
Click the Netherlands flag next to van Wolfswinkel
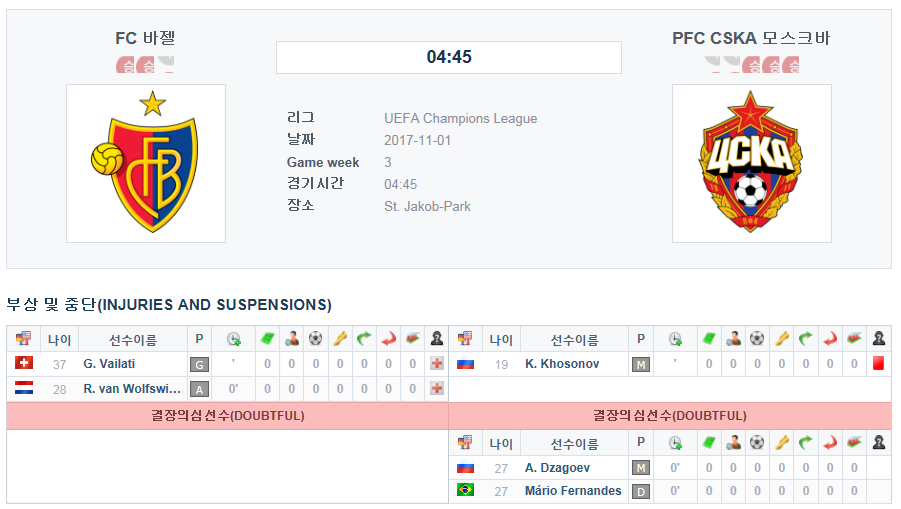click(24, 388)
